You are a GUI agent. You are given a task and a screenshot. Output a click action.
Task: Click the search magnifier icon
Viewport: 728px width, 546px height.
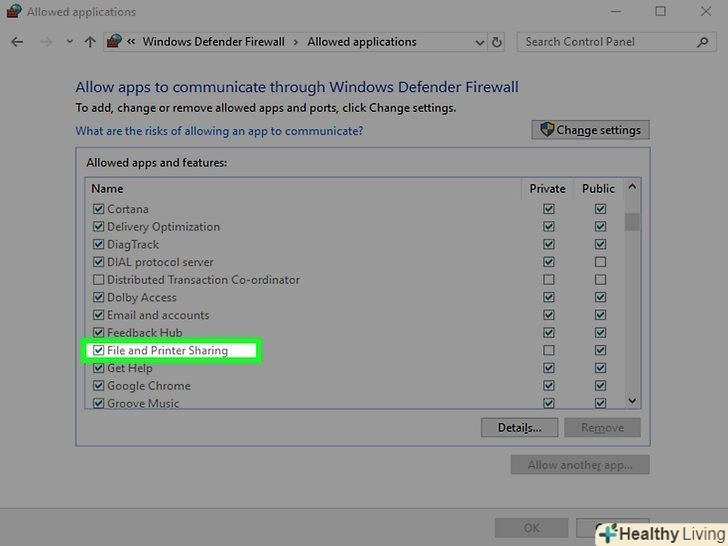tap(703, 42)
